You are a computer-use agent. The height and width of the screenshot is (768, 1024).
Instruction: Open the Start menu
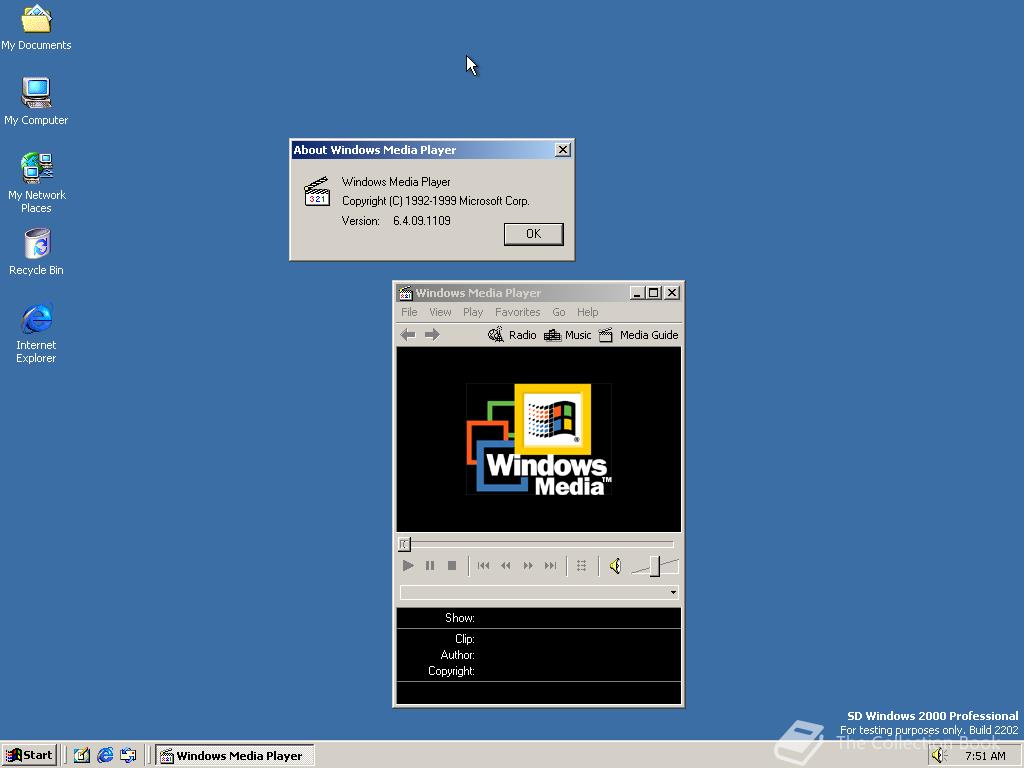(29, 756)
